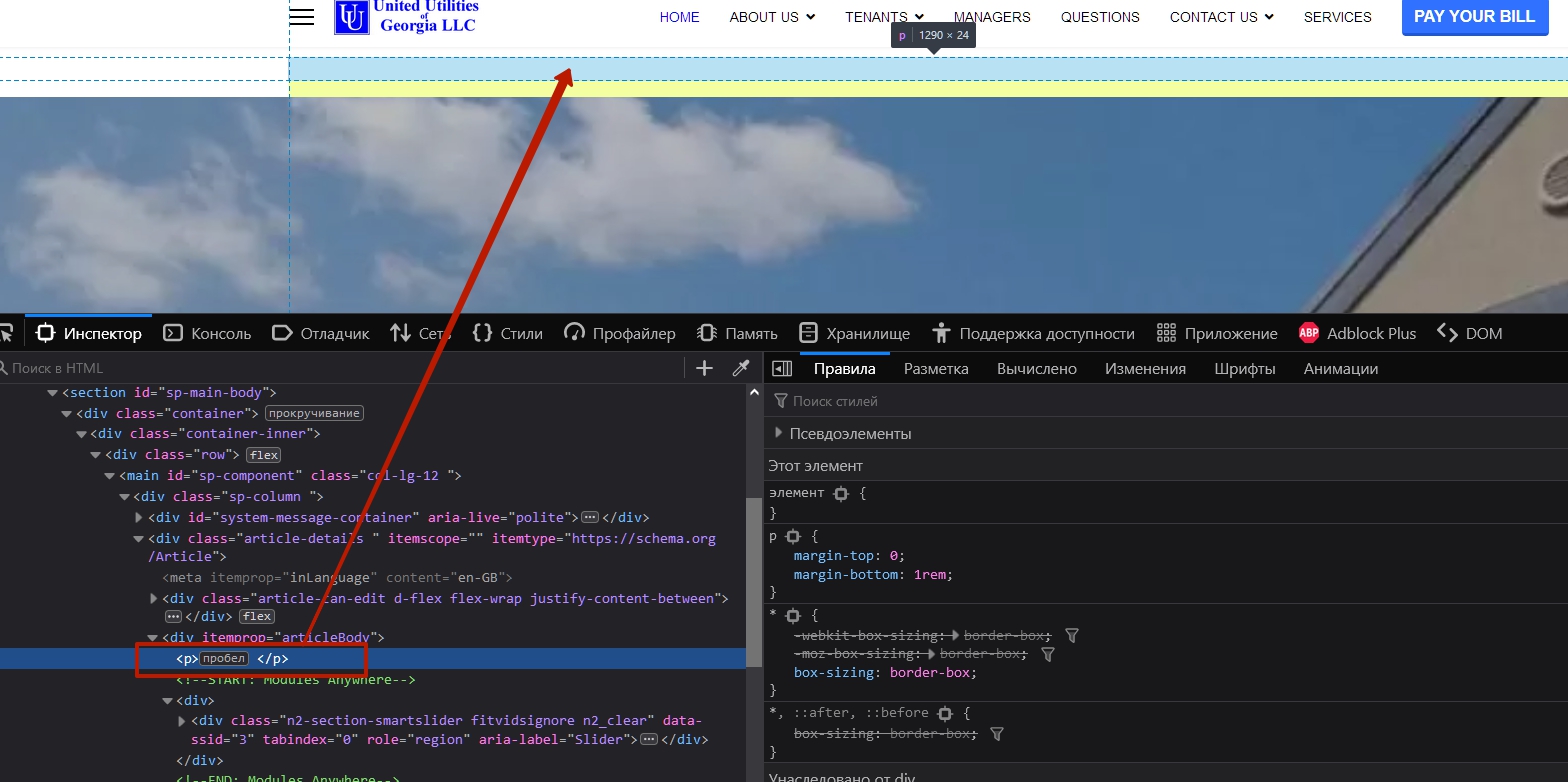Click the SERVICES navigation link

(x=1337, y=17)
